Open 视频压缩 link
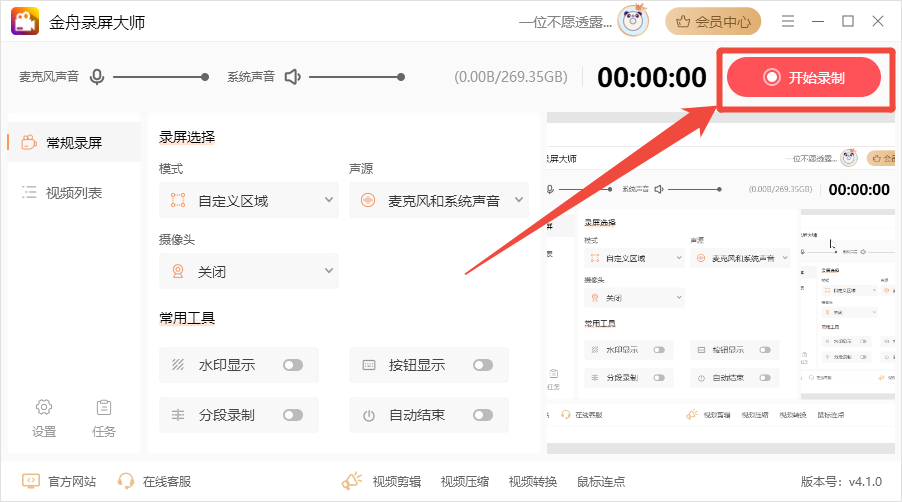Image resolution: width=902 pixels, height=502 pixels. (465, 481)
